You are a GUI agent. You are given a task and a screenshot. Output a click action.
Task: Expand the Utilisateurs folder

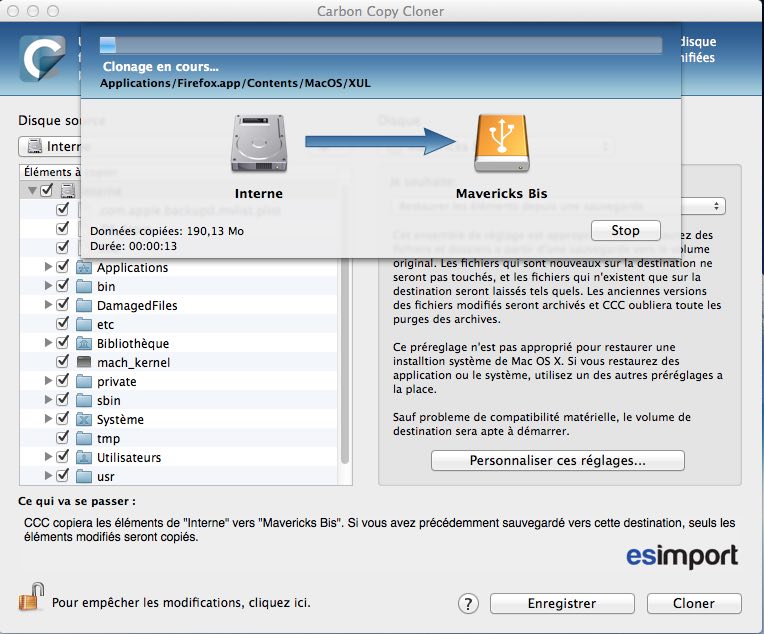(x=48, y=457)
